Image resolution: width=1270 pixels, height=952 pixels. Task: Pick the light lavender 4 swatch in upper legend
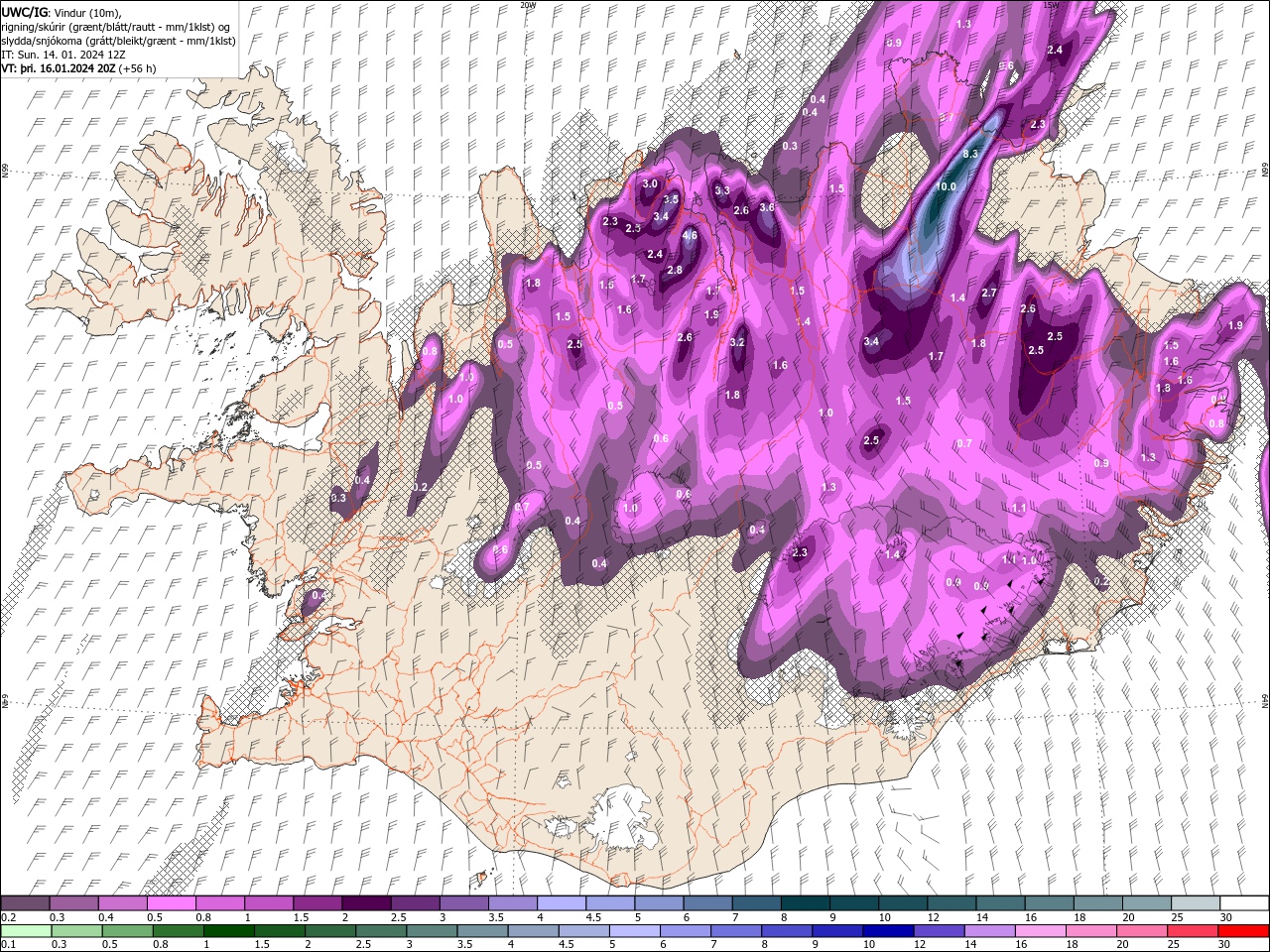pos(562,903)
